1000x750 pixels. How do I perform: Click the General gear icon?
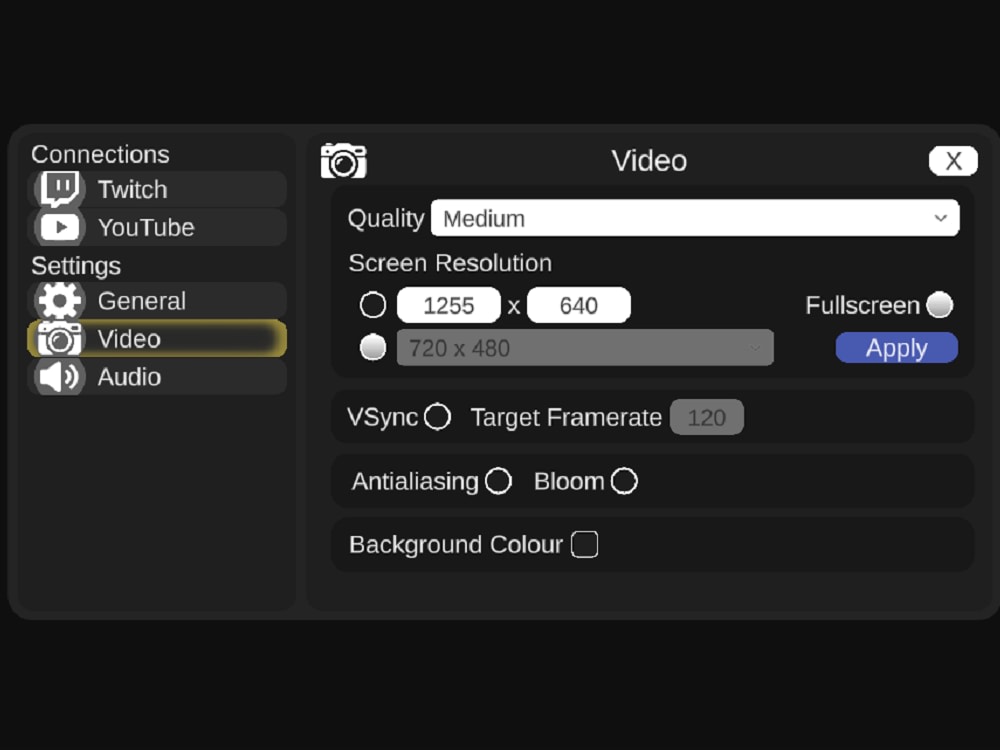(59, 301)
